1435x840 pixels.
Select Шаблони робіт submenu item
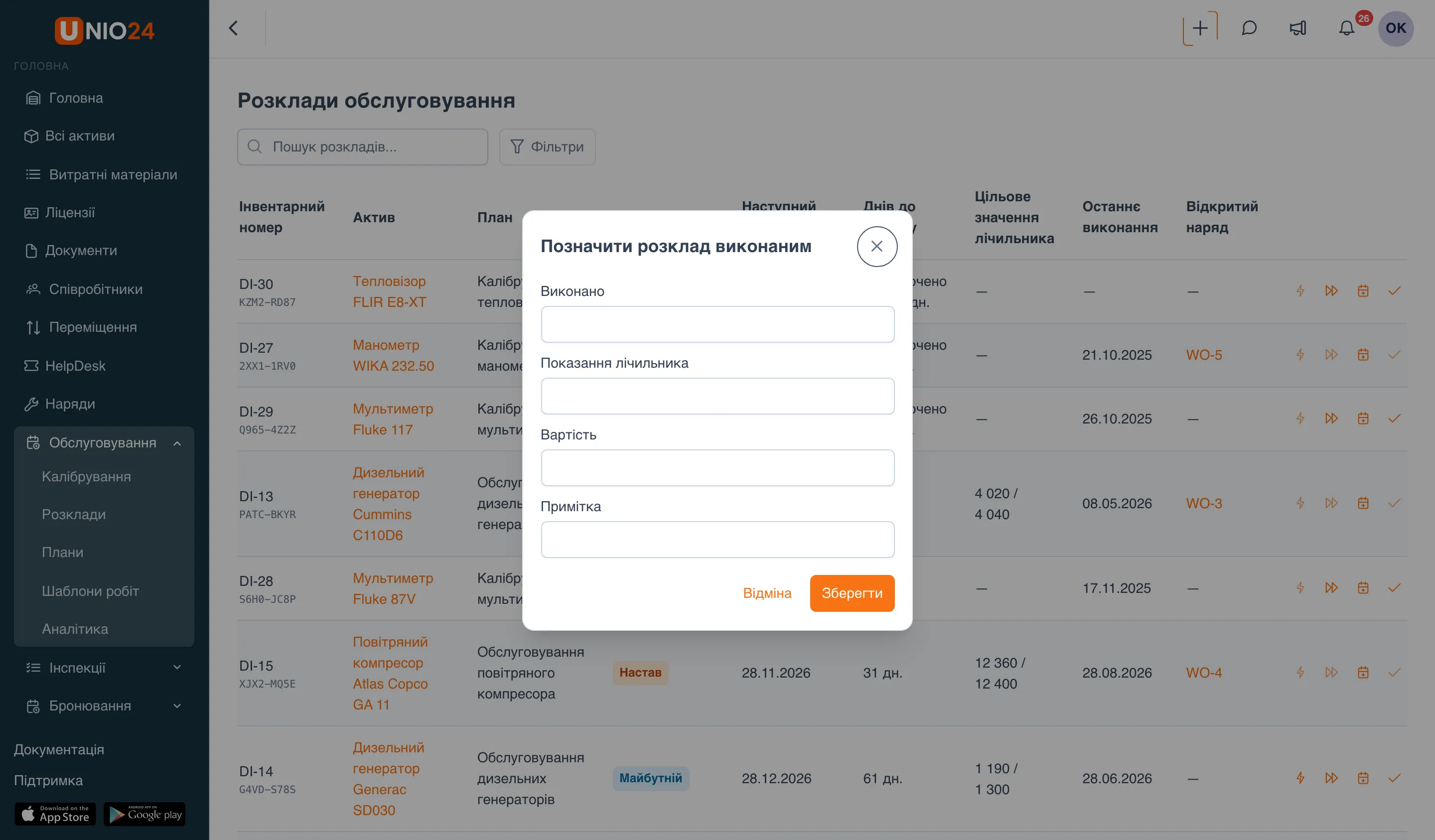tap(90, 590)
